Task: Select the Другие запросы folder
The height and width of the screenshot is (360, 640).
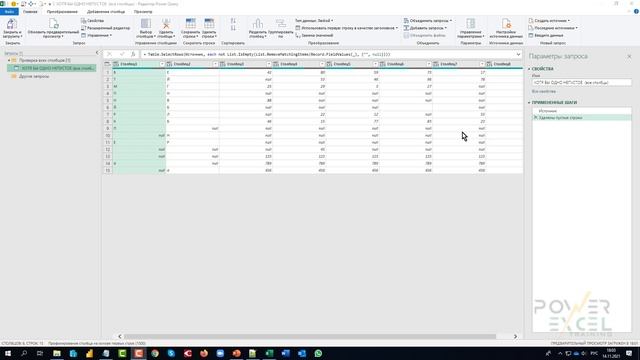Action: (34, 76)
